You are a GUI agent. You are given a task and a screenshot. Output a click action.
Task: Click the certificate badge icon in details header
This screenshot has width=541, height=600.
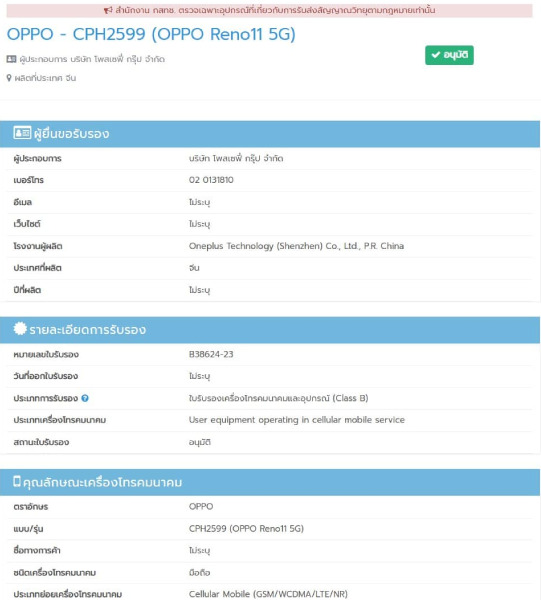point(20,329)
